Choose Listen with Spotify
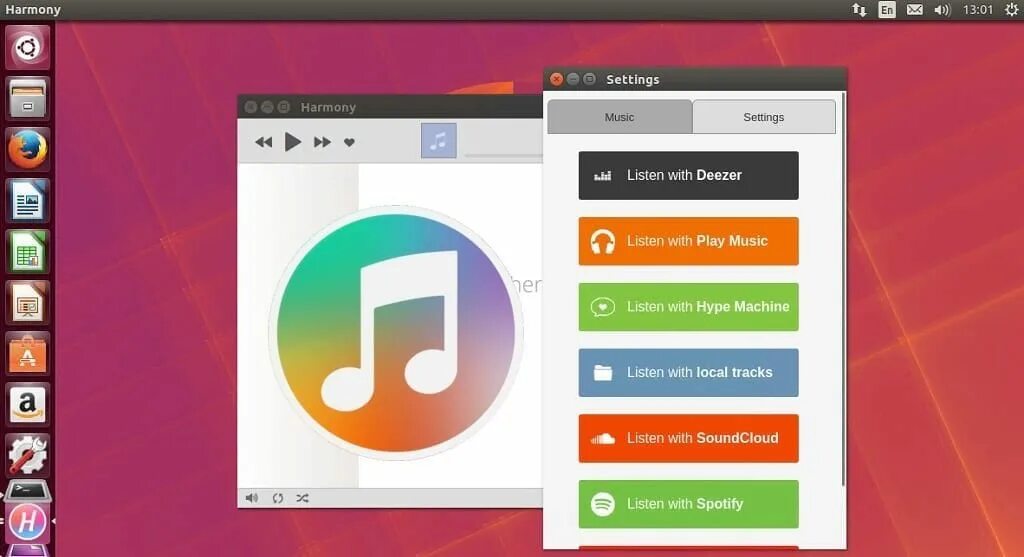This screenshot has height=557, width=1024. coord(688,504)
